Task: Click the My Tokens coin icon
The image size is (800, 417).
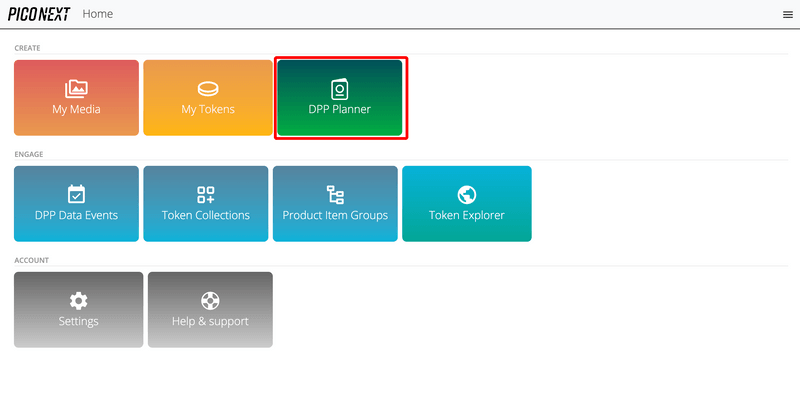Action: [x=208, y=89]
